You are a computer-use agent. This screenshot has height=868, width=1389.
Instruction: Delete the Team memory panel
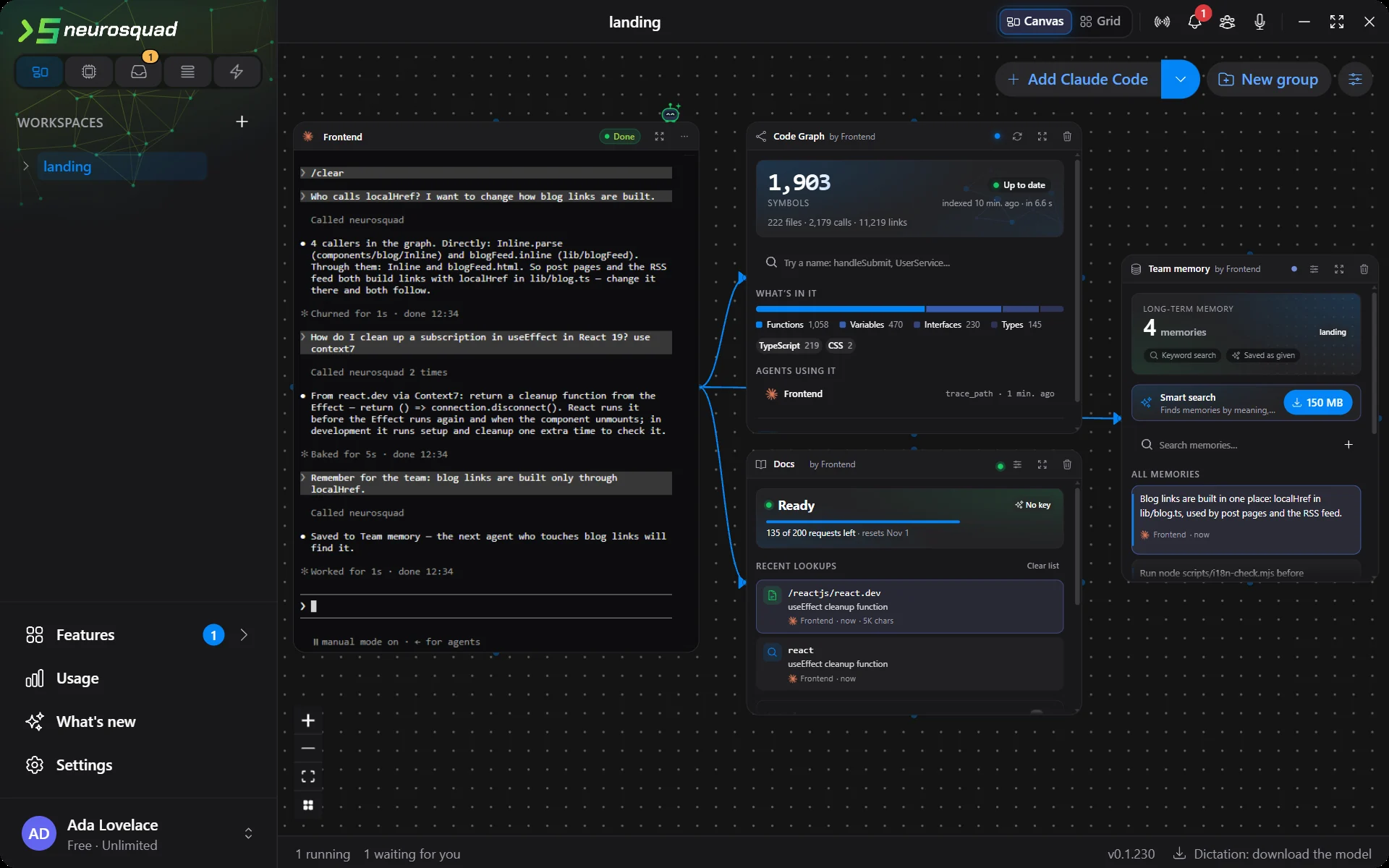[1364, 269]
